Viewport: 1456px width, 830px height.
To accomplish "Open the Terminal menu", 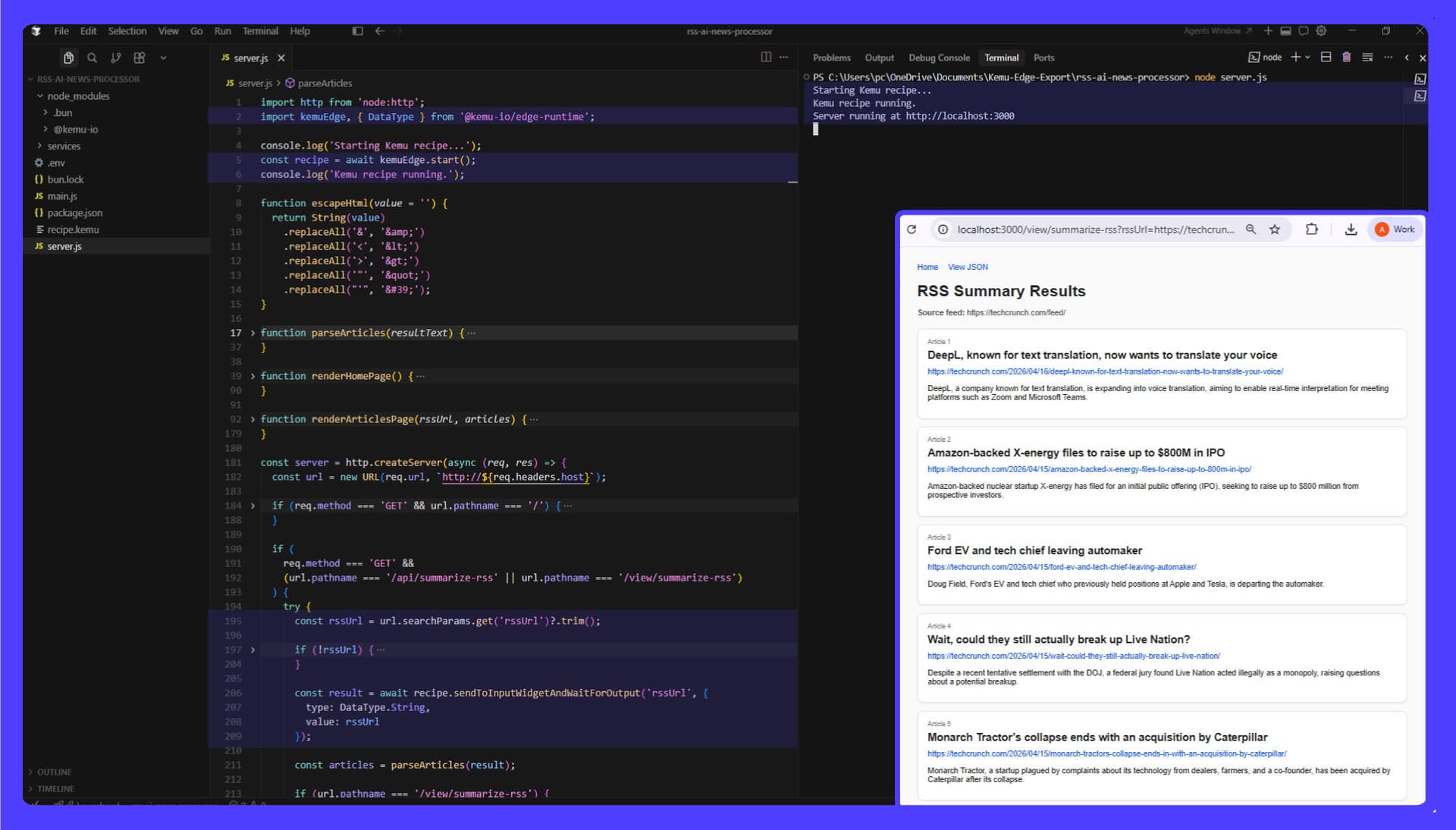I will [x=260, y=31].
